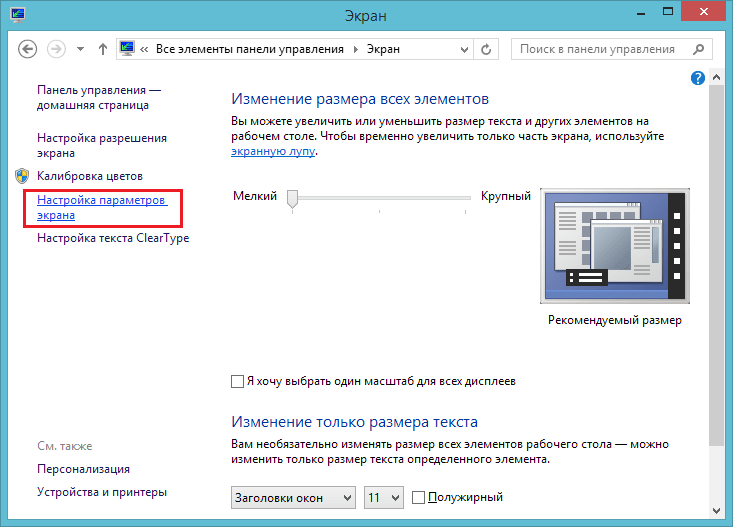733x527 pixels.
Task: Open Настройка текста ClearType
Action: click(113, 238)
